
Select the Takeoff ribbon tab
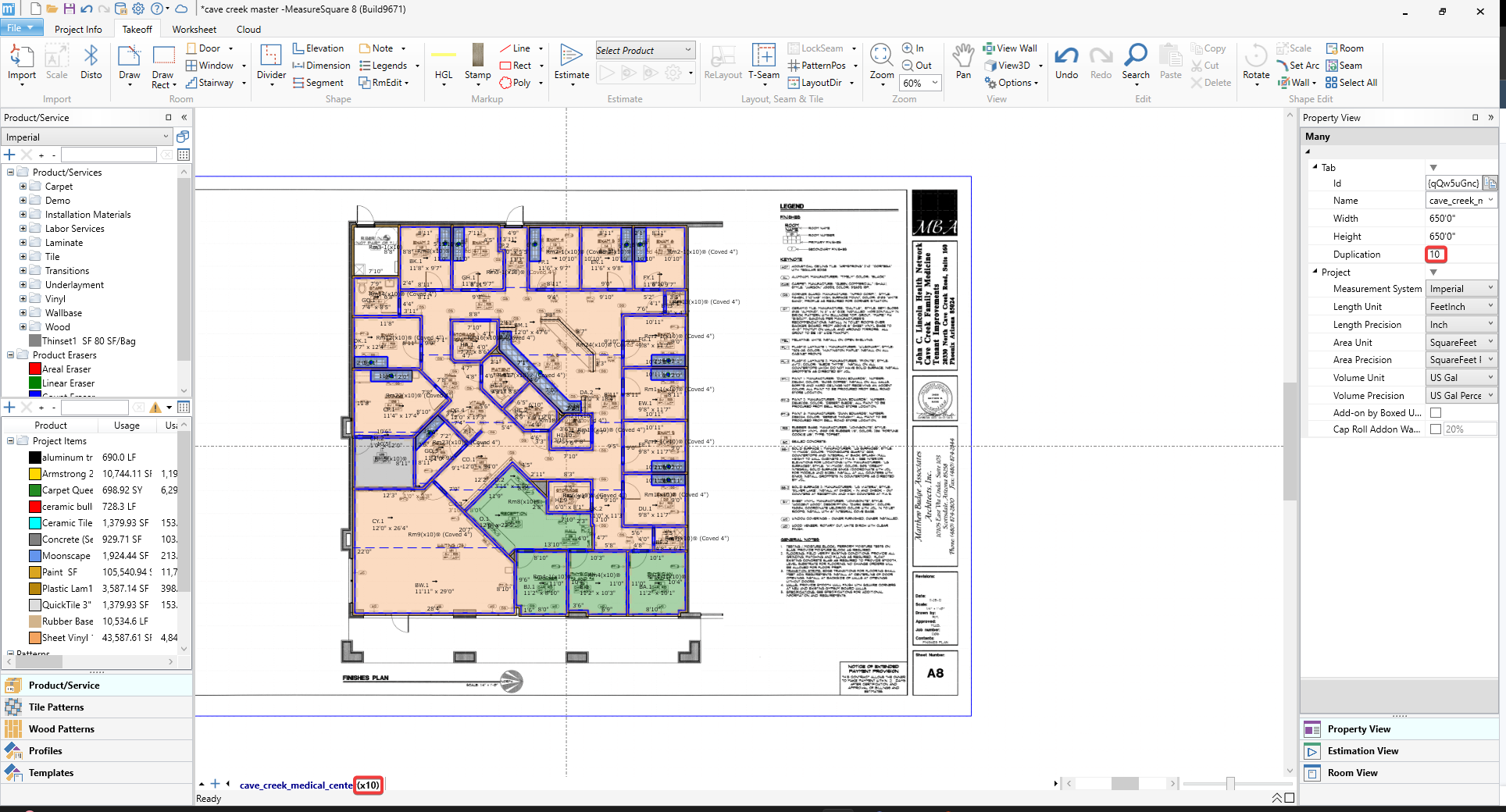click(x=137, y=30)
